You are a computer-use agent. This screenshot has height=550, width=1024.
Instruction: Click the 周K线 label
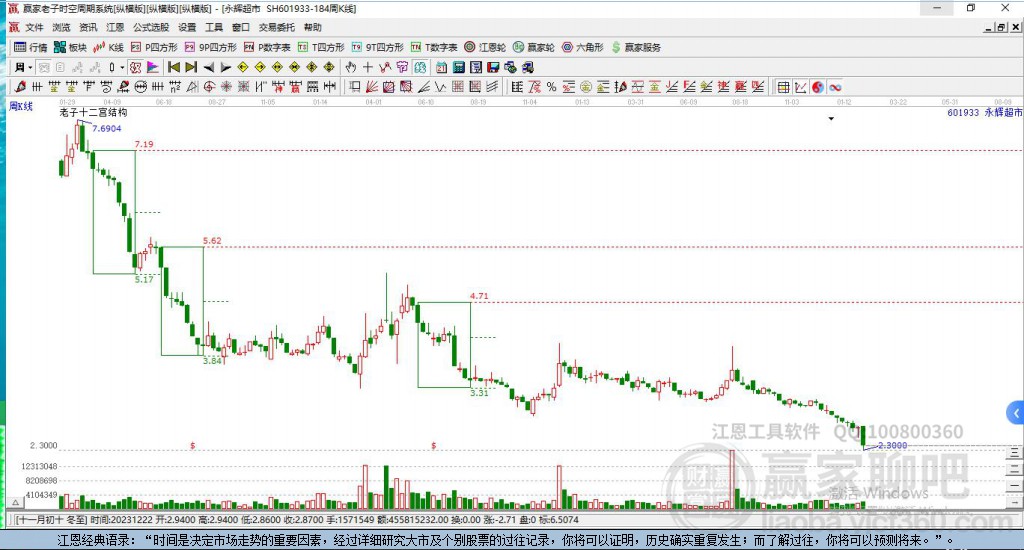(21, 106)
